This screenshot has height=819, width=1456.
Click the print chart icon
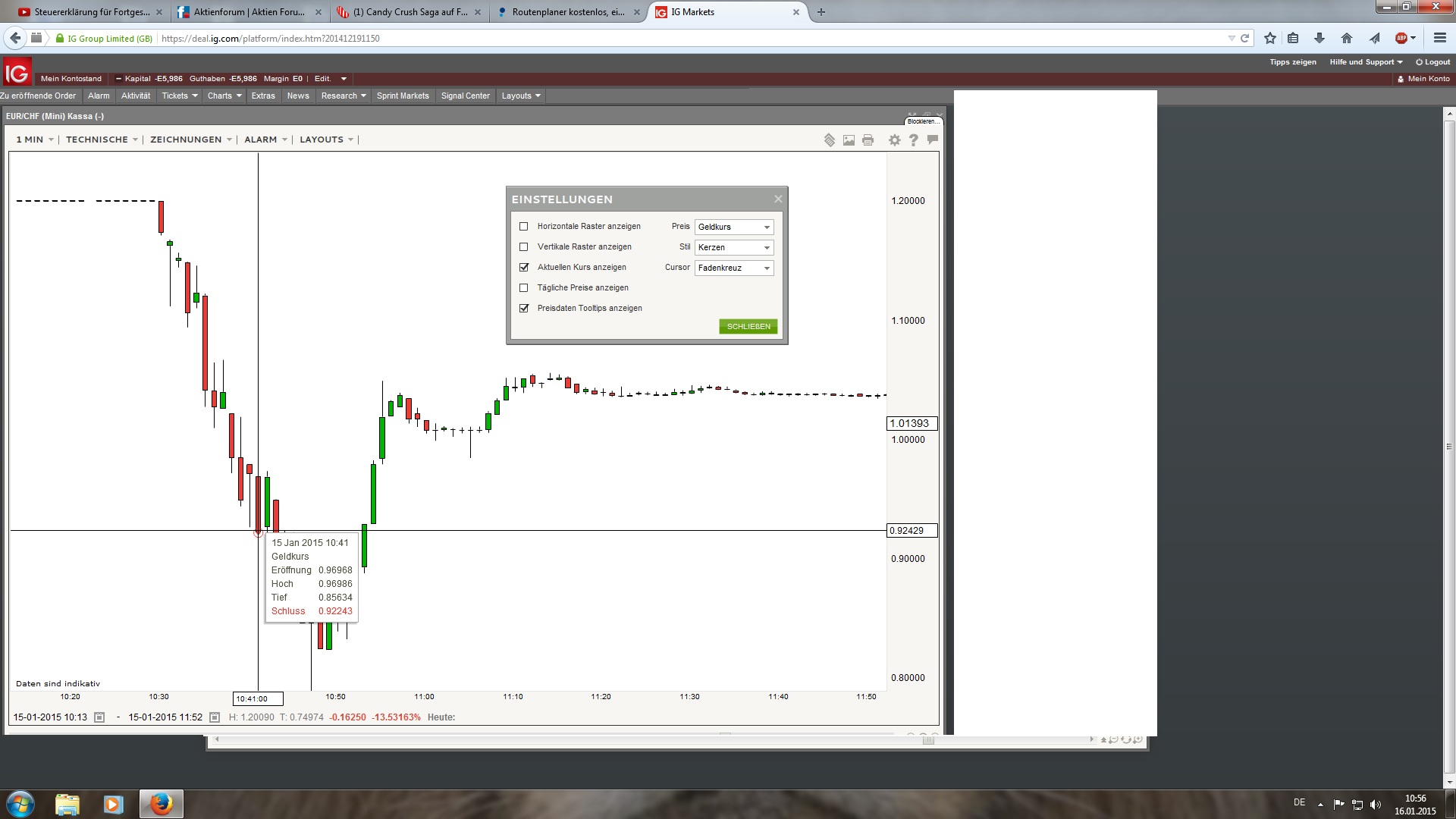click(868, 140)
